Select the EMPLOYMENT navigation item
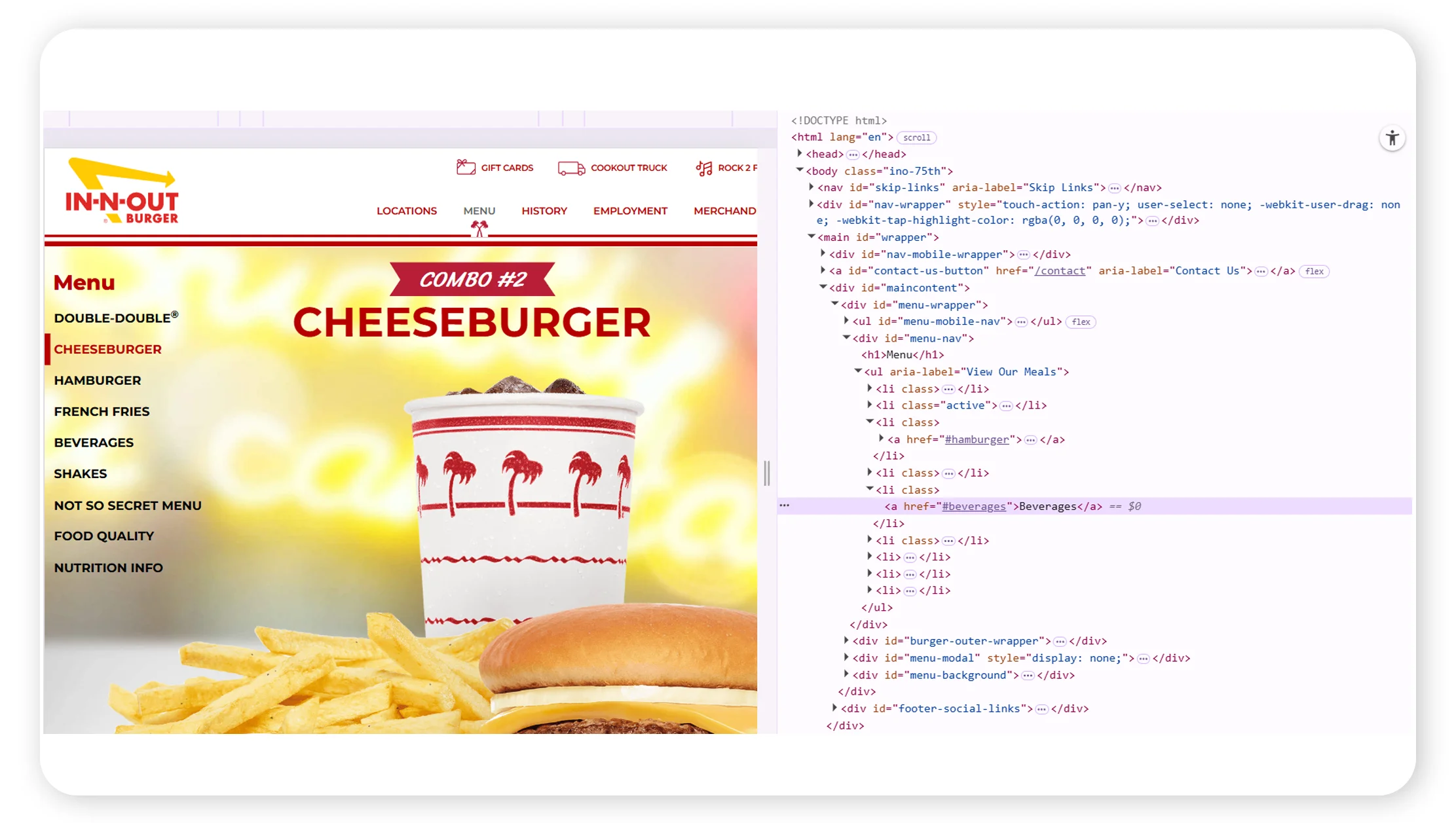The height and width of the screenshot is (823, 1456). pos(630,210)
